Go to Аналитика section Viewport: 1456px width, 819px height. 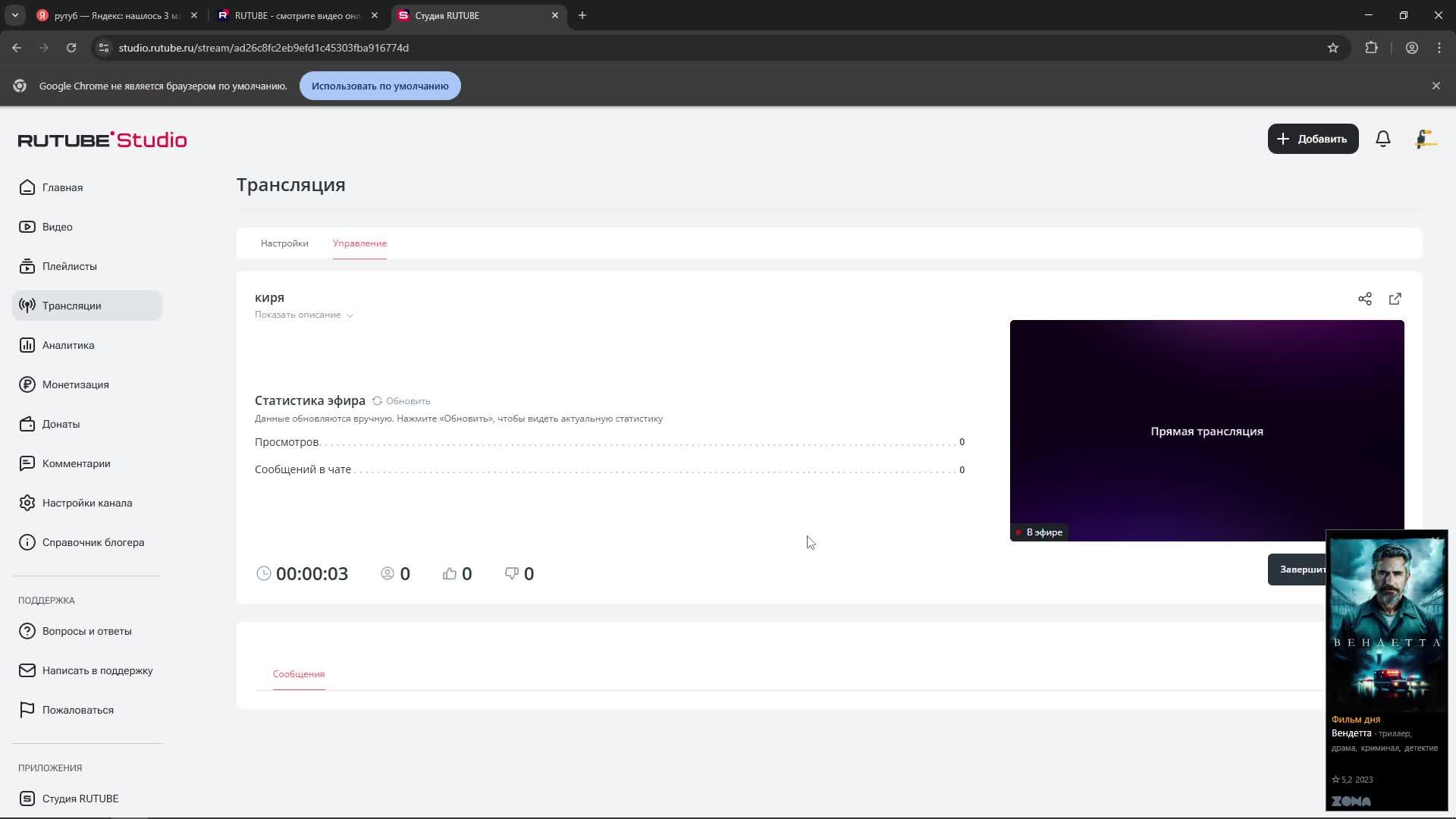[67, 345]
